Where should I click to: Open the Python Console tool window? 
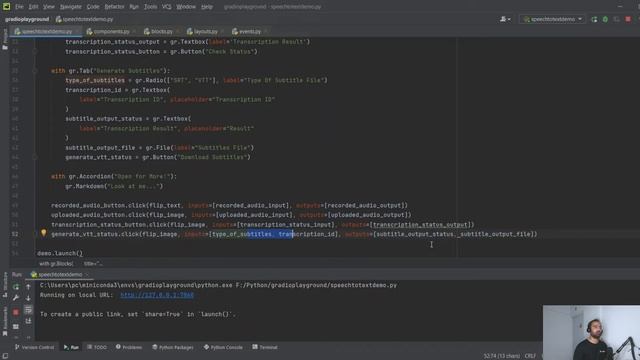(x=223, y=347)
